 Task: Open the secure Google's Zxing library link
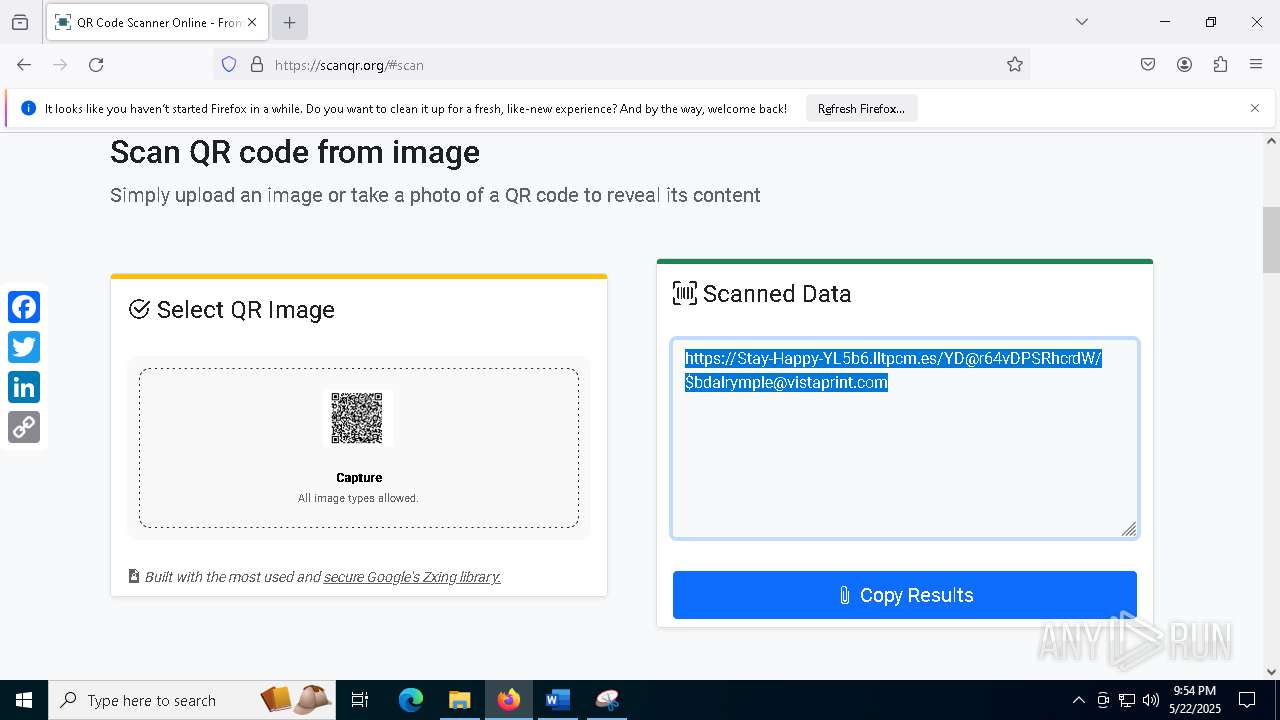(x=412, y=577)
